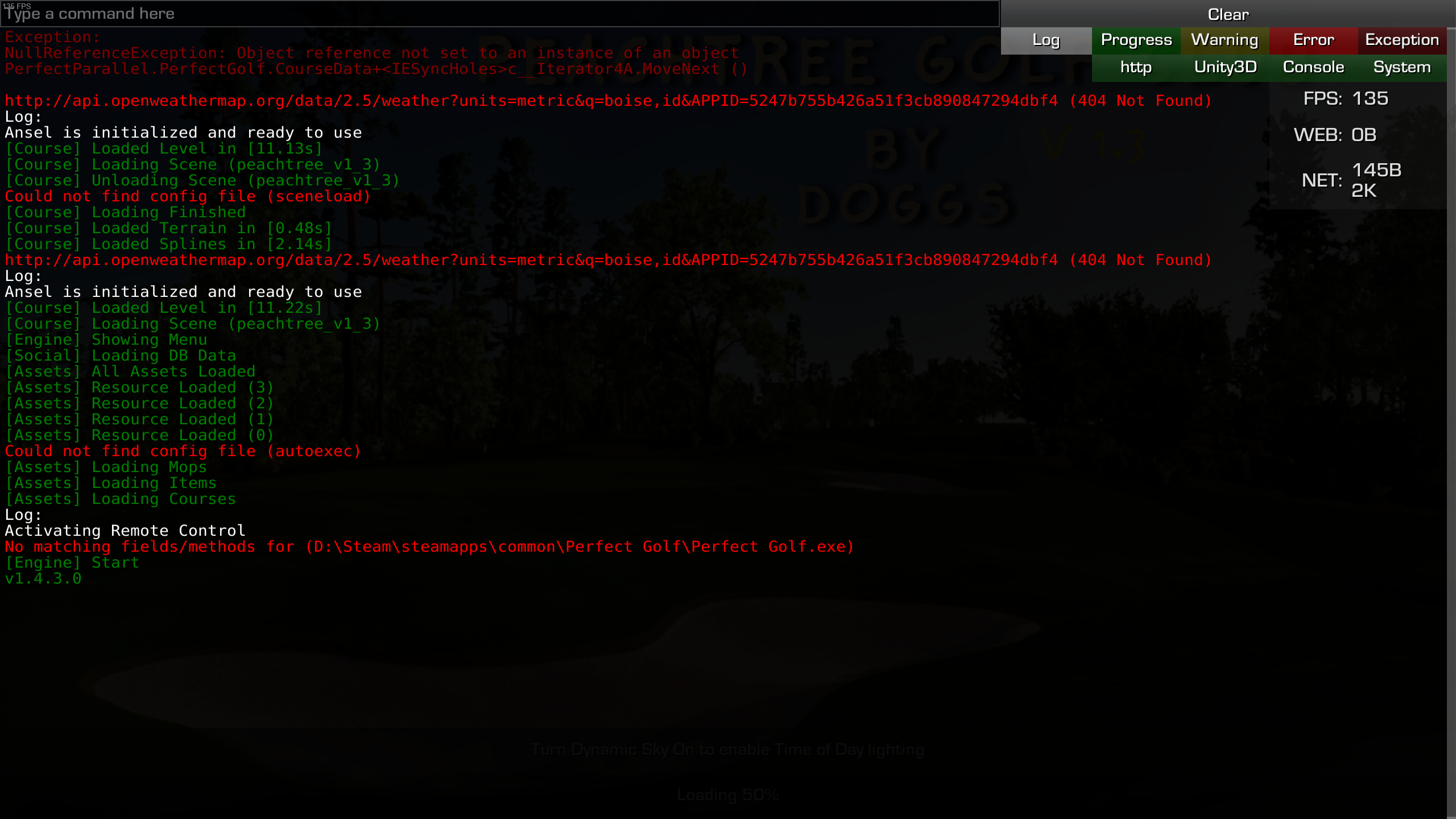The width and height of the screenshot is (1456, 819).
Task: Toggle the Progress message filter
Action: (x=1136, y=40)
